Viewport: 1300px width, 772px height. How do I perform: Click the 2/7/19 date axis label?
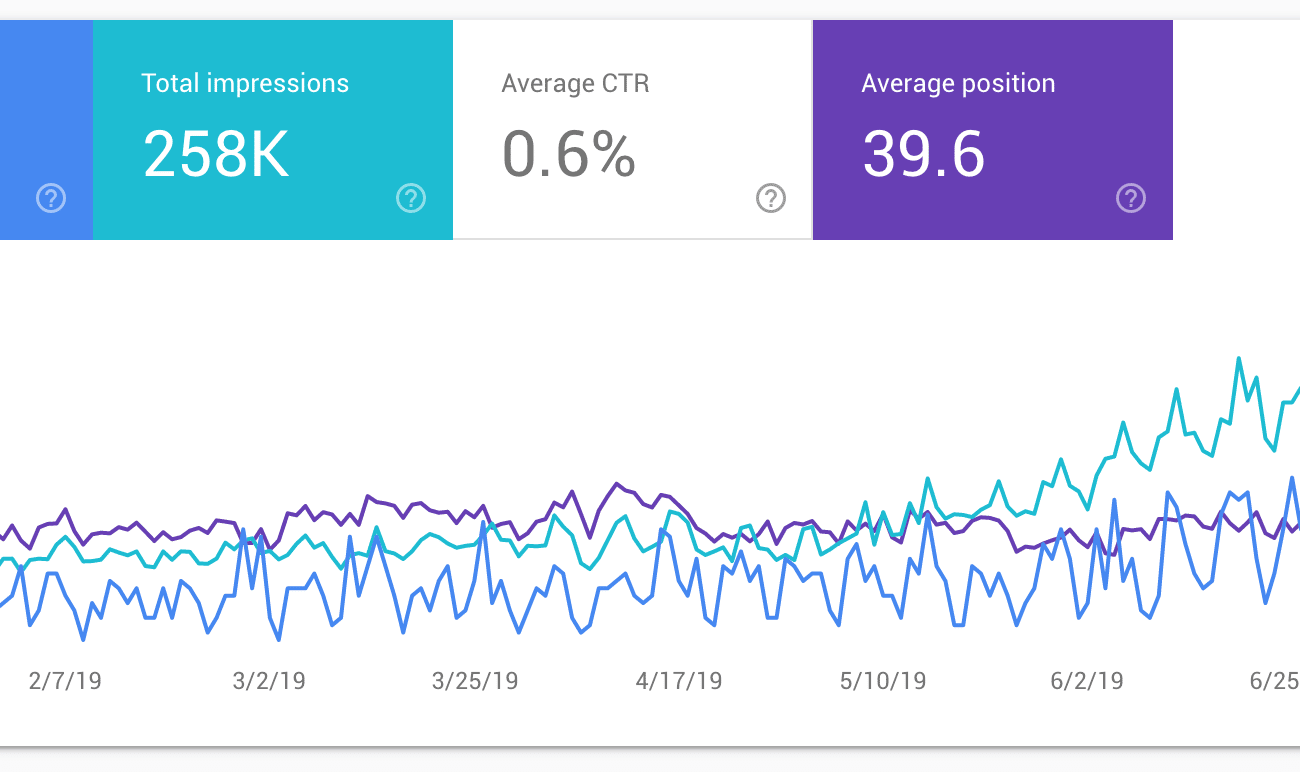pyautogui.click(x=65, y=681)
